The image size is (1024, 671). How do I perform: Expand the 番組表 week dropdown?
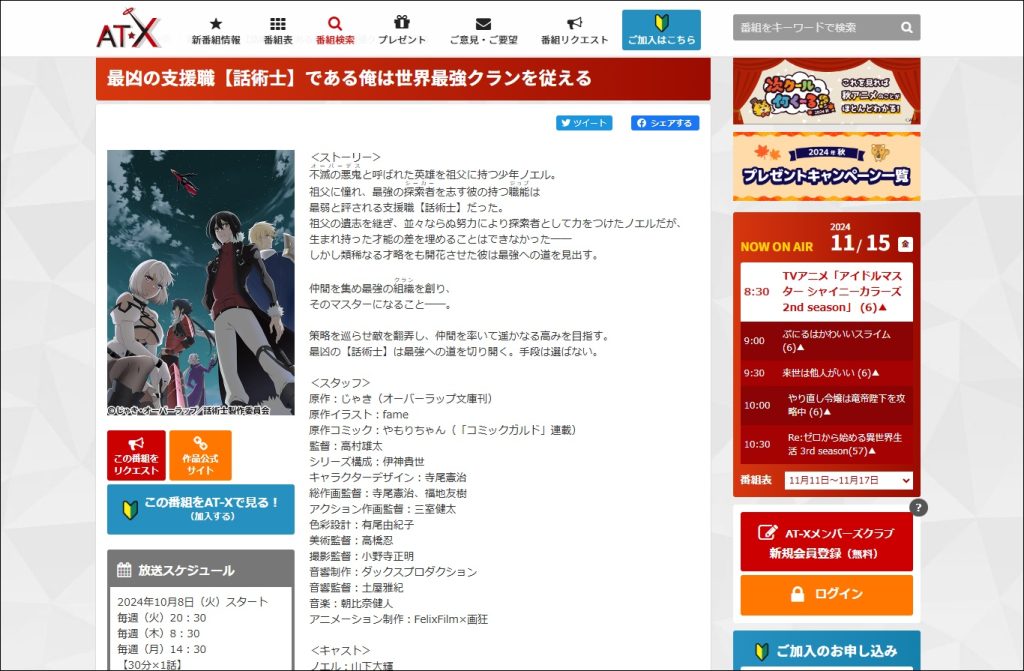(849, 480)
